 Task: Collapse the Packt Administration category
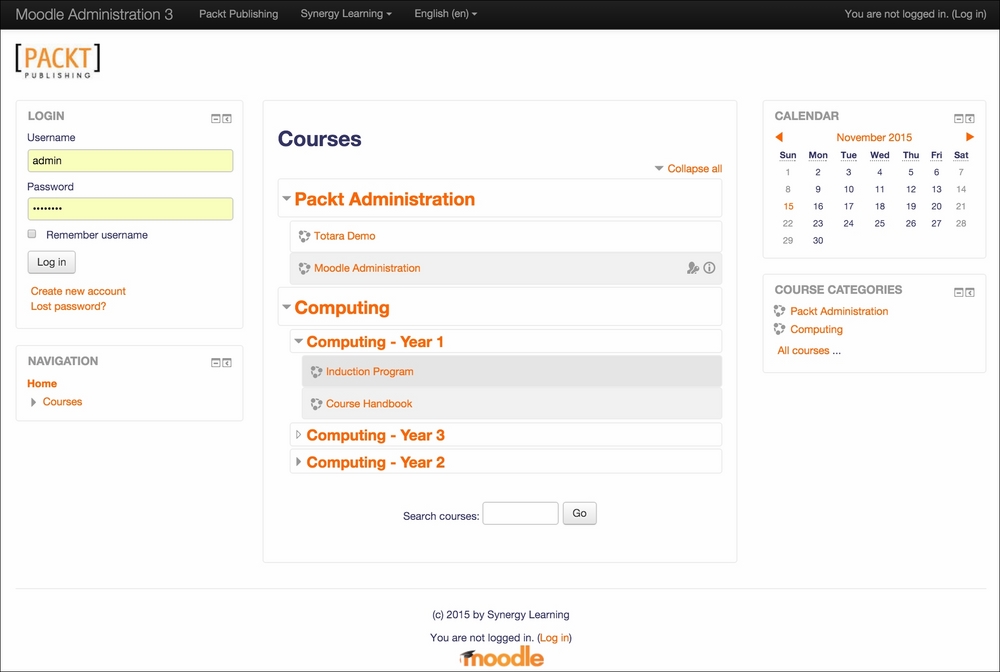pos(286,199)
